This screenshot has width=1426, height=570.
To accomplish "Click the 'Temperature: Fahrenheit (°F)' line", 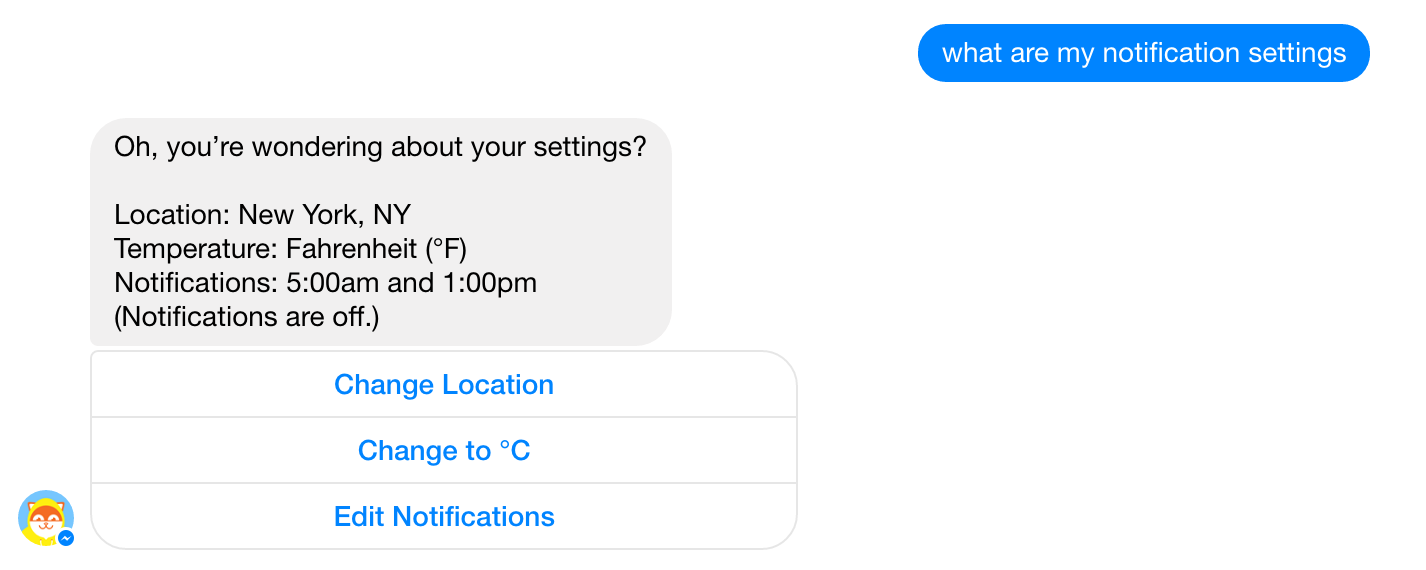I will click(290, 249).
